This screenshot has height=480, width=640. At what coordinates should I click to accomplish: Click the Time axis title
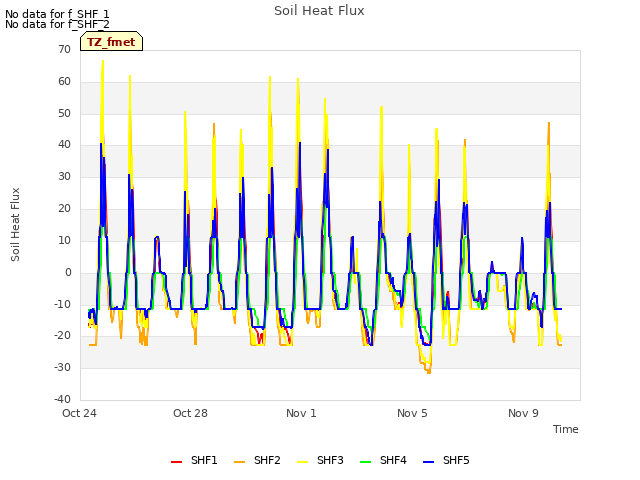[566, 429]
